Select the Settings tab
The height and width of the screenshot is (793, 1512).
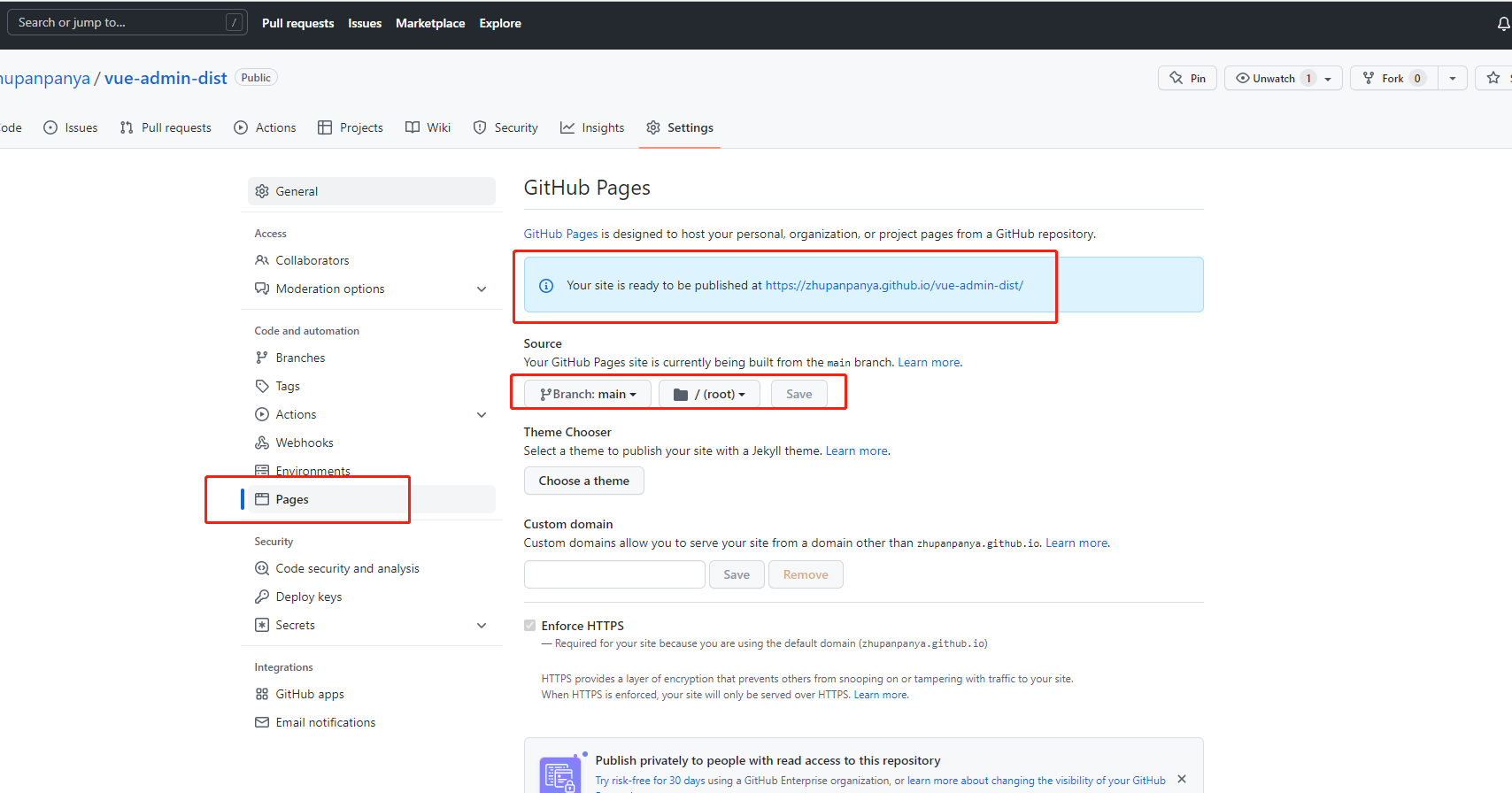coord(680,127)
